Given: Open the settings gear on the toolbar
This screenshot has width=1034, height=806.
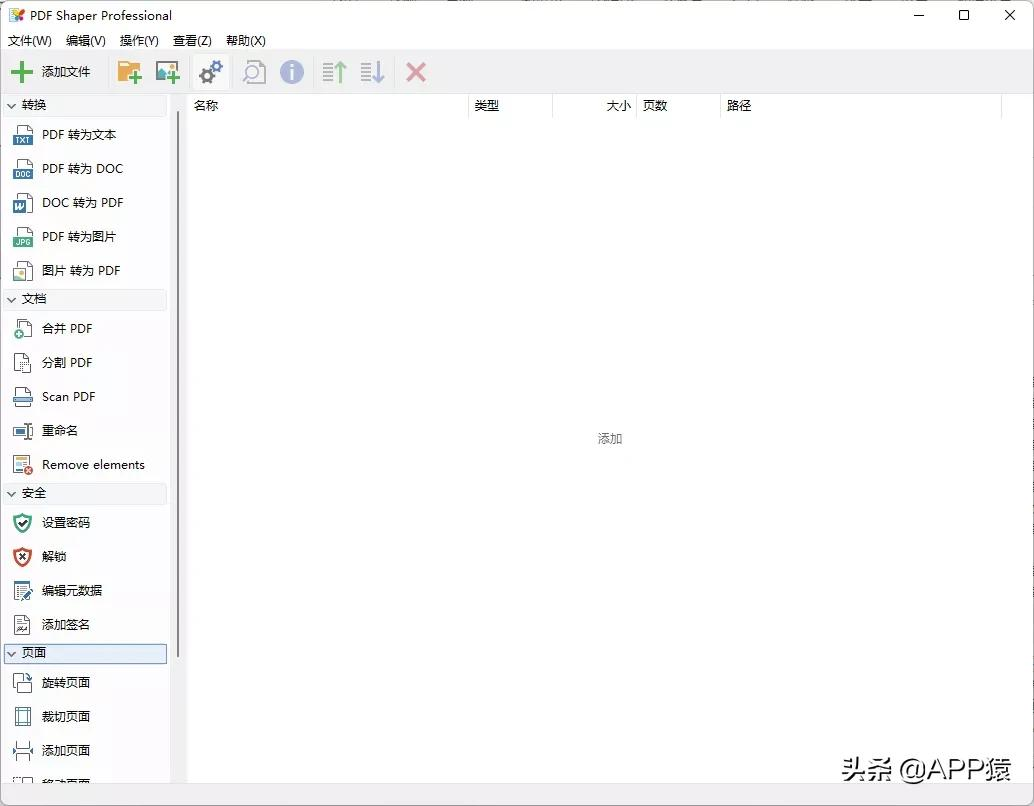Looking at the screenshot, I should point(210,72).
